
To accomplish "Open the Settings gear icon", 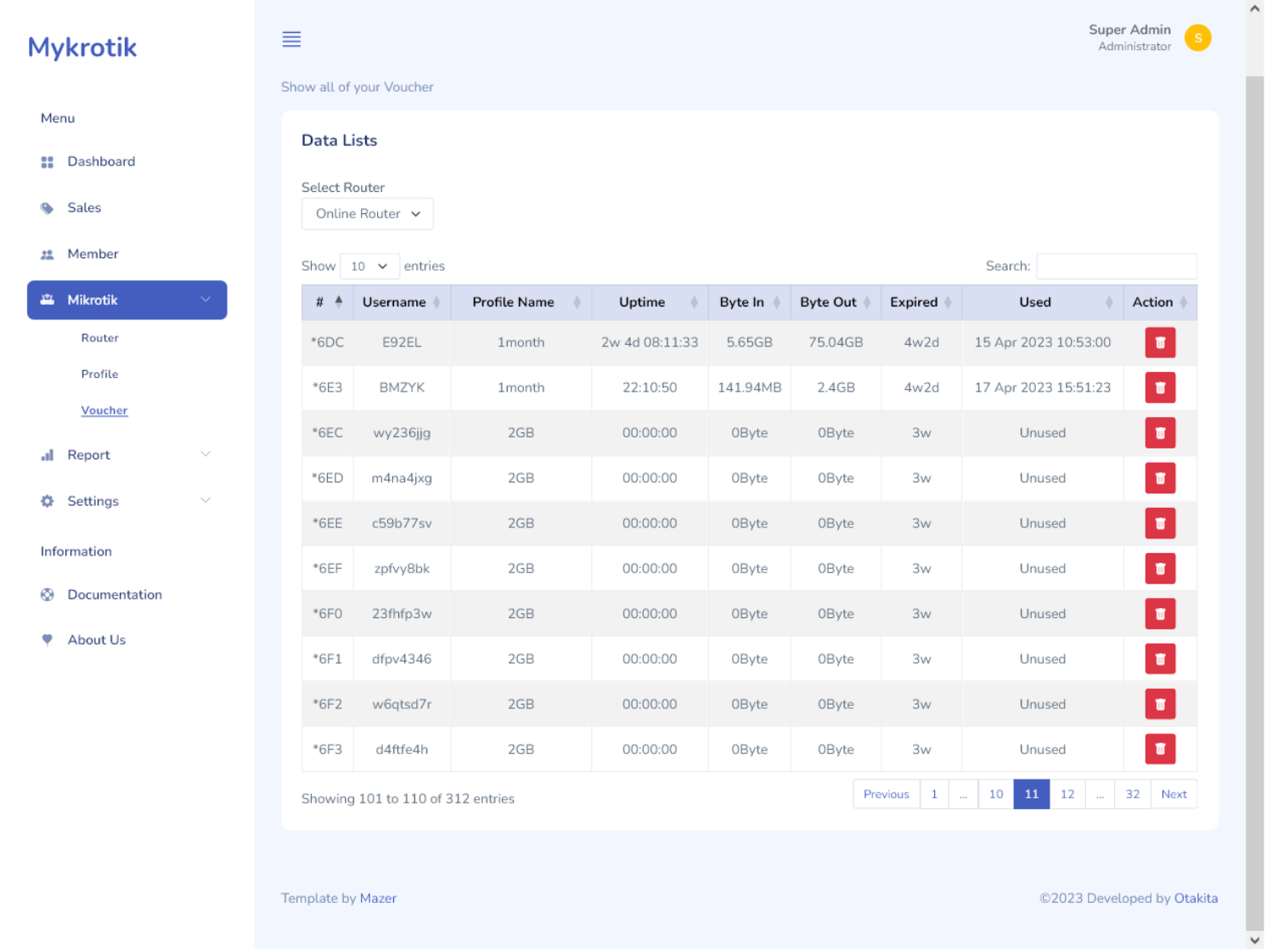I will tap(48, 501).
